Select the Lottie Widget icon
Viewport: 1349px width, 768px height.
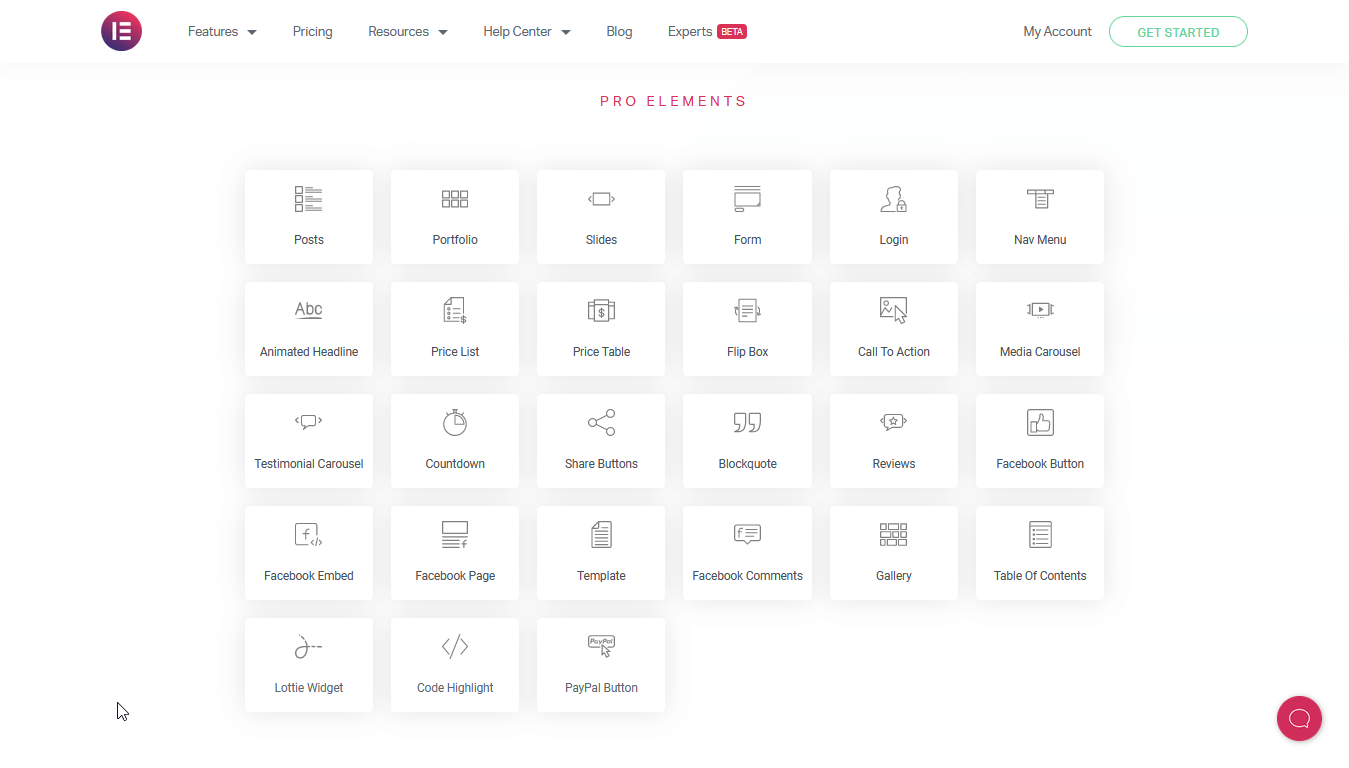click(x=309, y=647)
